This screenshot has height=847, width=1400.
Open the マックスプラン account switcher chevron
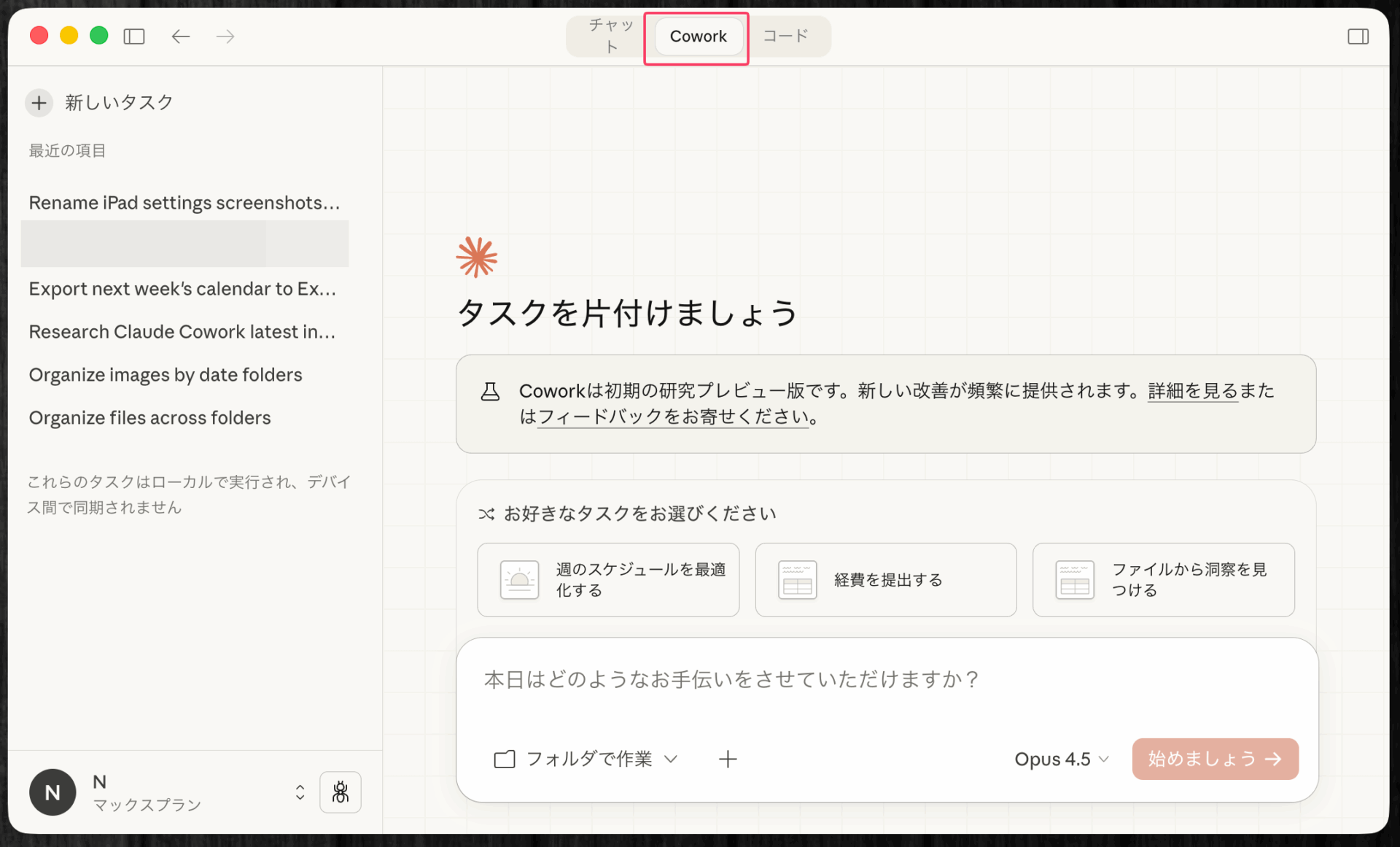(x=299, y=792)
